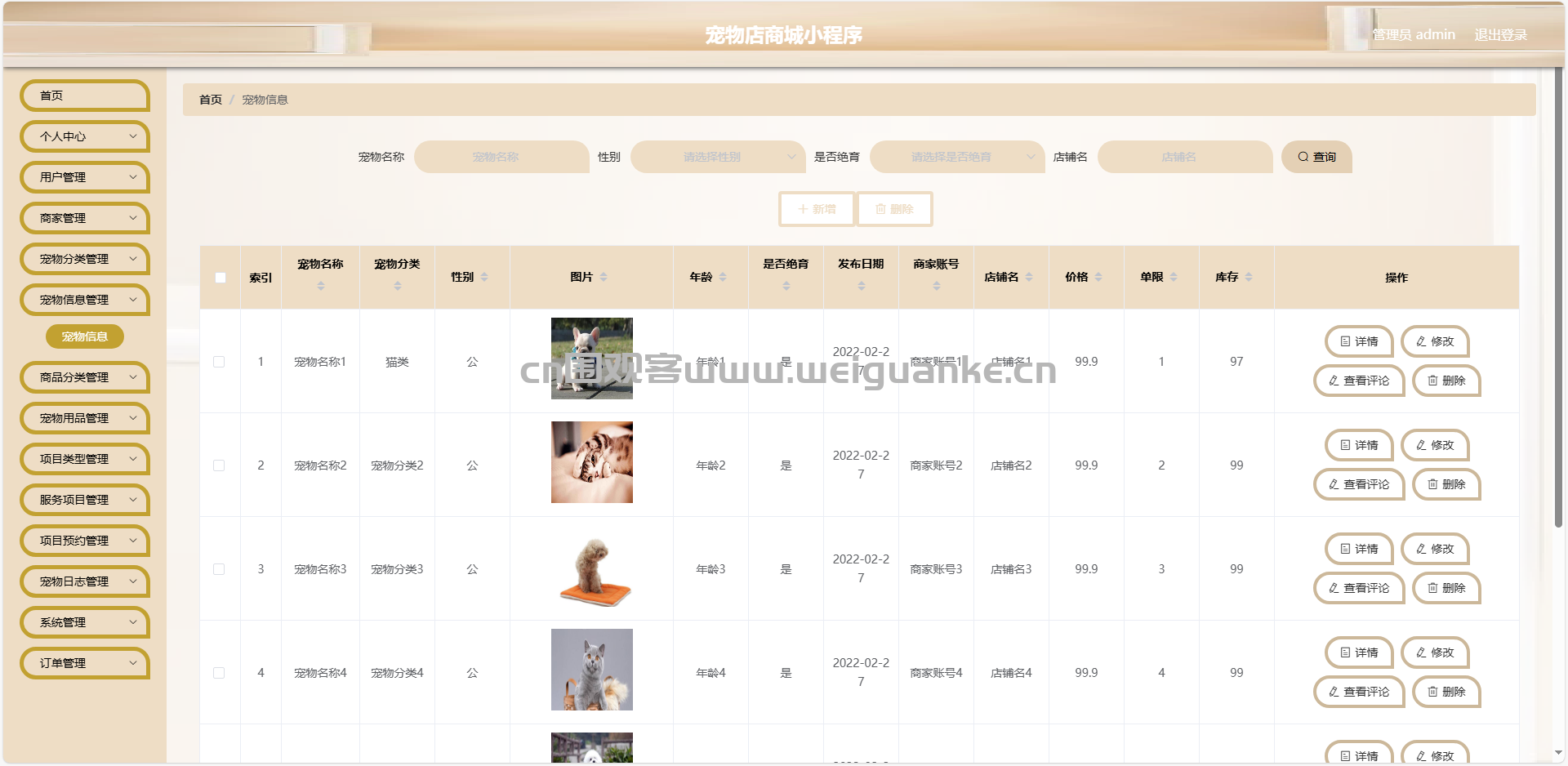Toggle select-all checkbox in table header
Viewport: 1568px width, 766px height.
(x=220, y=278)
